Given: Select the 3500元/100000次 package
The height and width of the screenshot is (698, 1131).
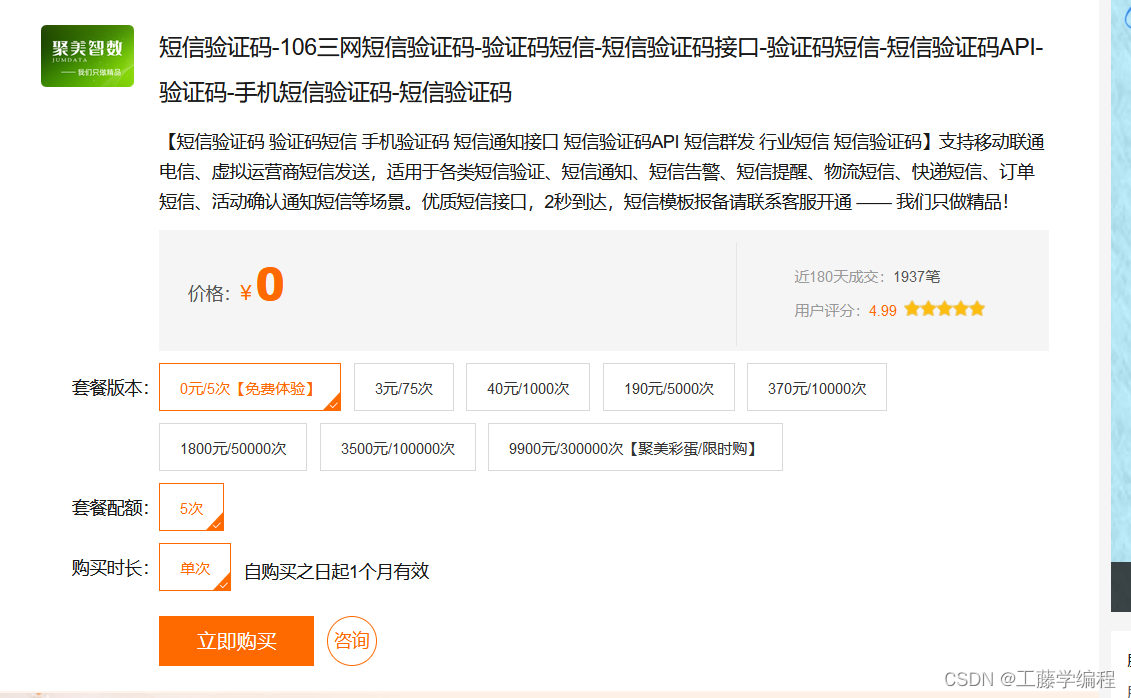Looking at the screenshot, I should point(397,447).
